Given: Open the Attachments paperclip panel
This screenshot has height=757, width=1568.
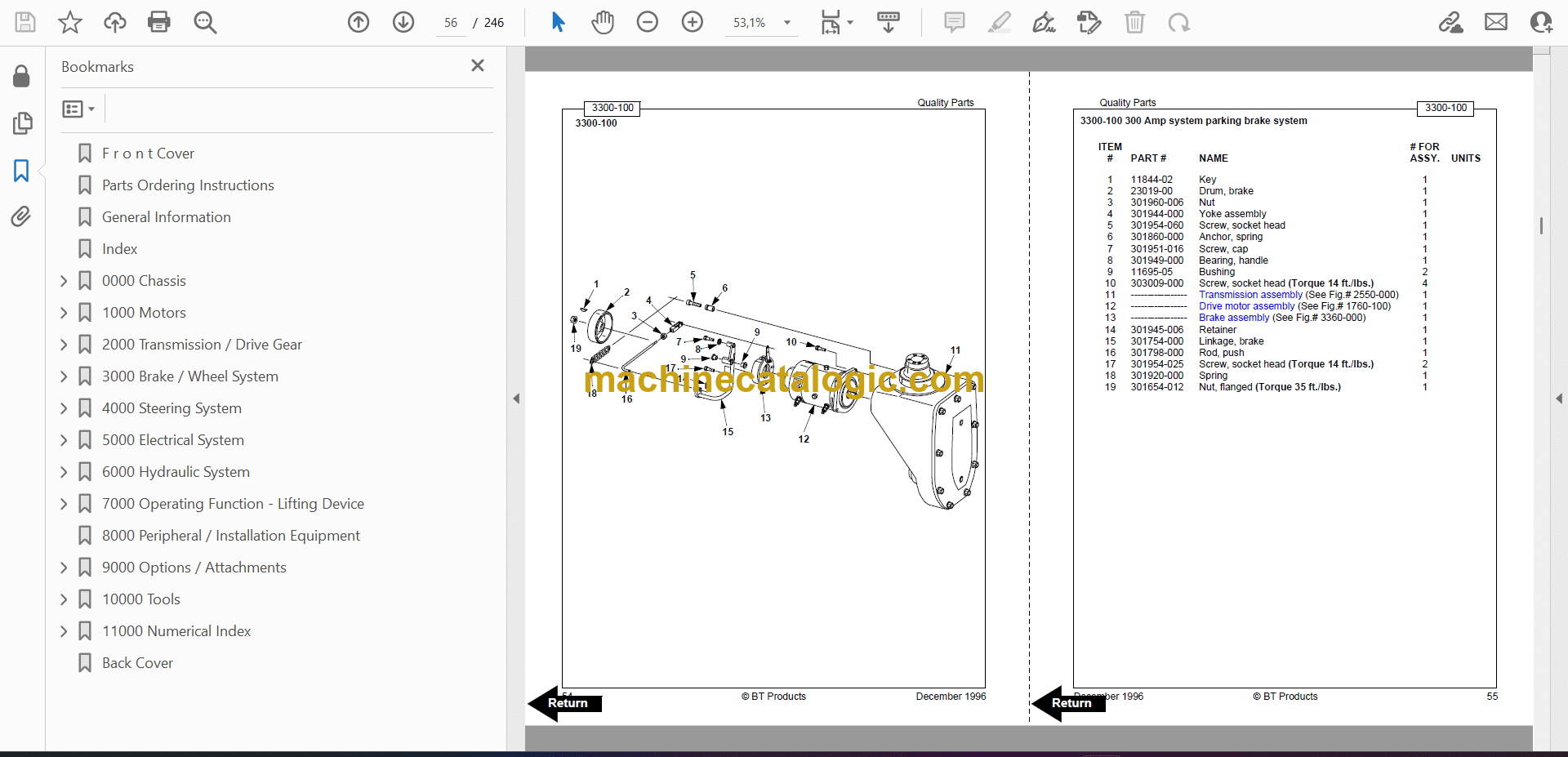Looking at the screenshot, I should pyautogui.click(x=22, y=216).
